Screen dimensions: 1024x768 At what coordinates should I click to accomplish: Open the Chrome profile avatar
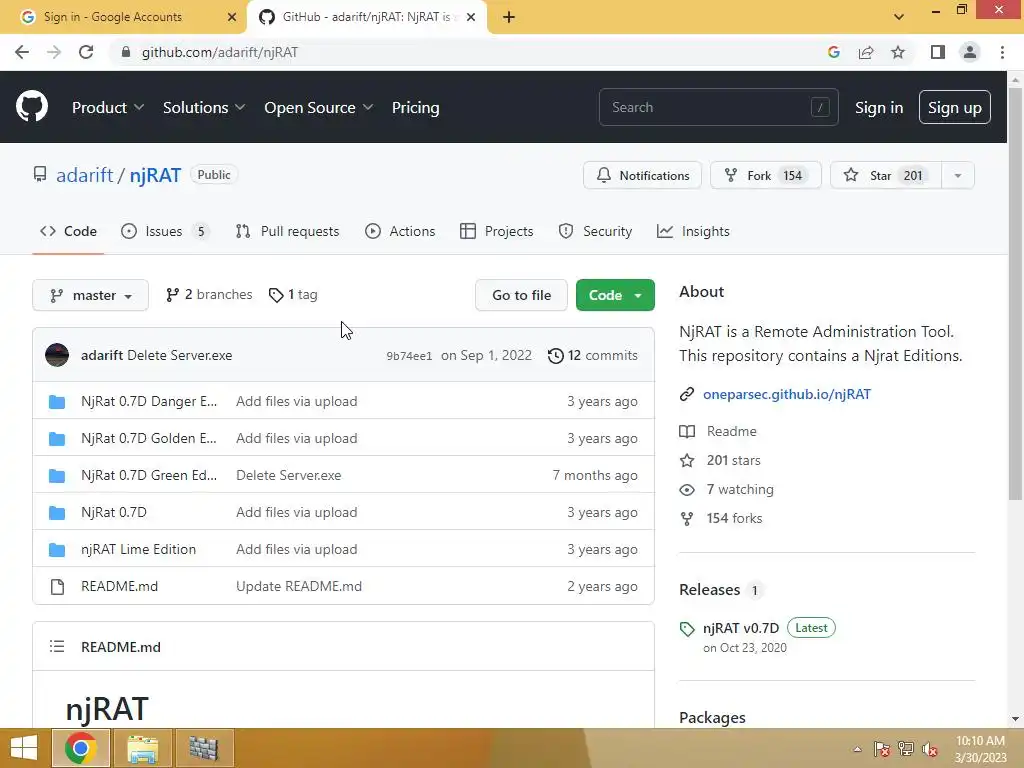(970, 52)
